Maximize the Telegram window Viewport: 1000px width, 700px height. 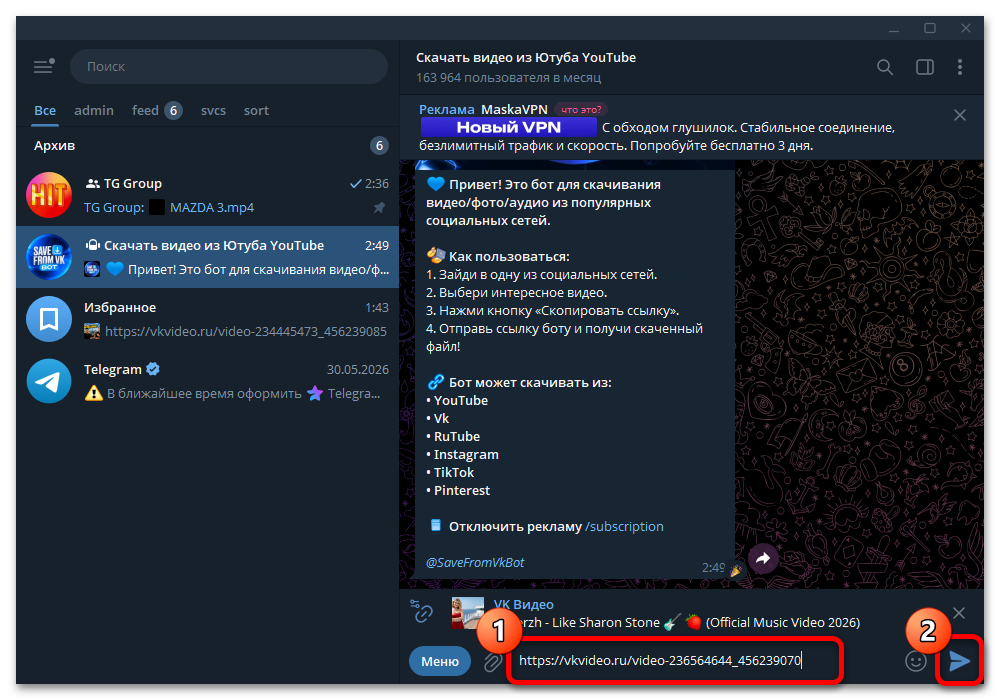pos(930,29)
